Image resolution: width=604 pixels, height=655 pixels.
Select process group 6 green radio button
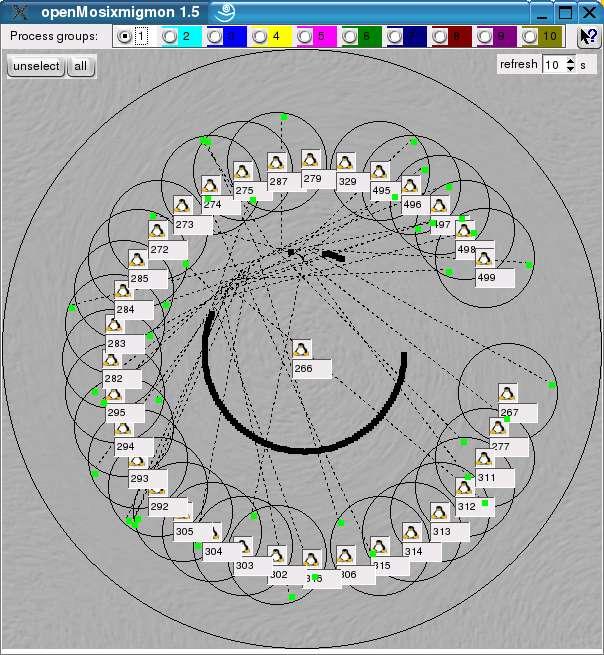[350, 36]
